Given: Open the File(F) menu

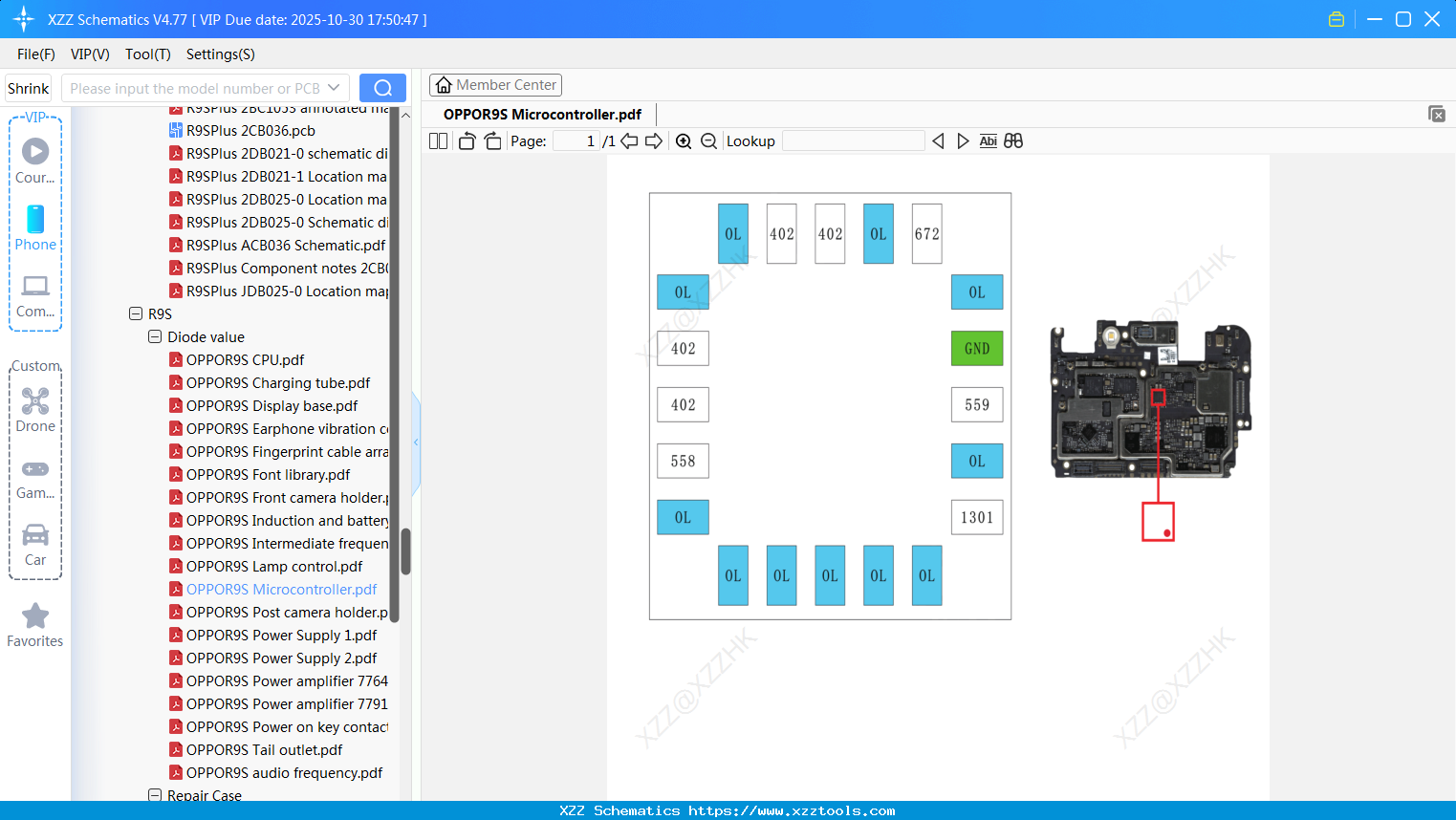Looking at the screenshot, I should (x=36, y=54).
